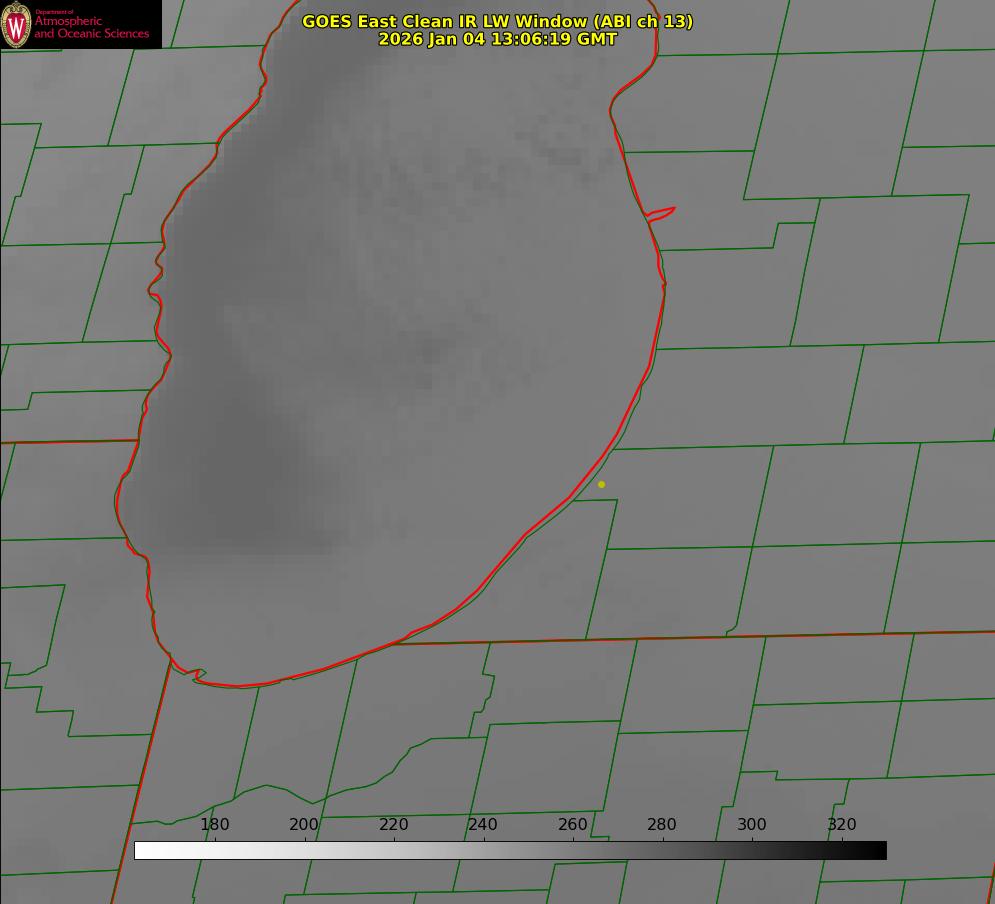Click the 2026 Jan 04 timestamp label

(x=497, y=39)
